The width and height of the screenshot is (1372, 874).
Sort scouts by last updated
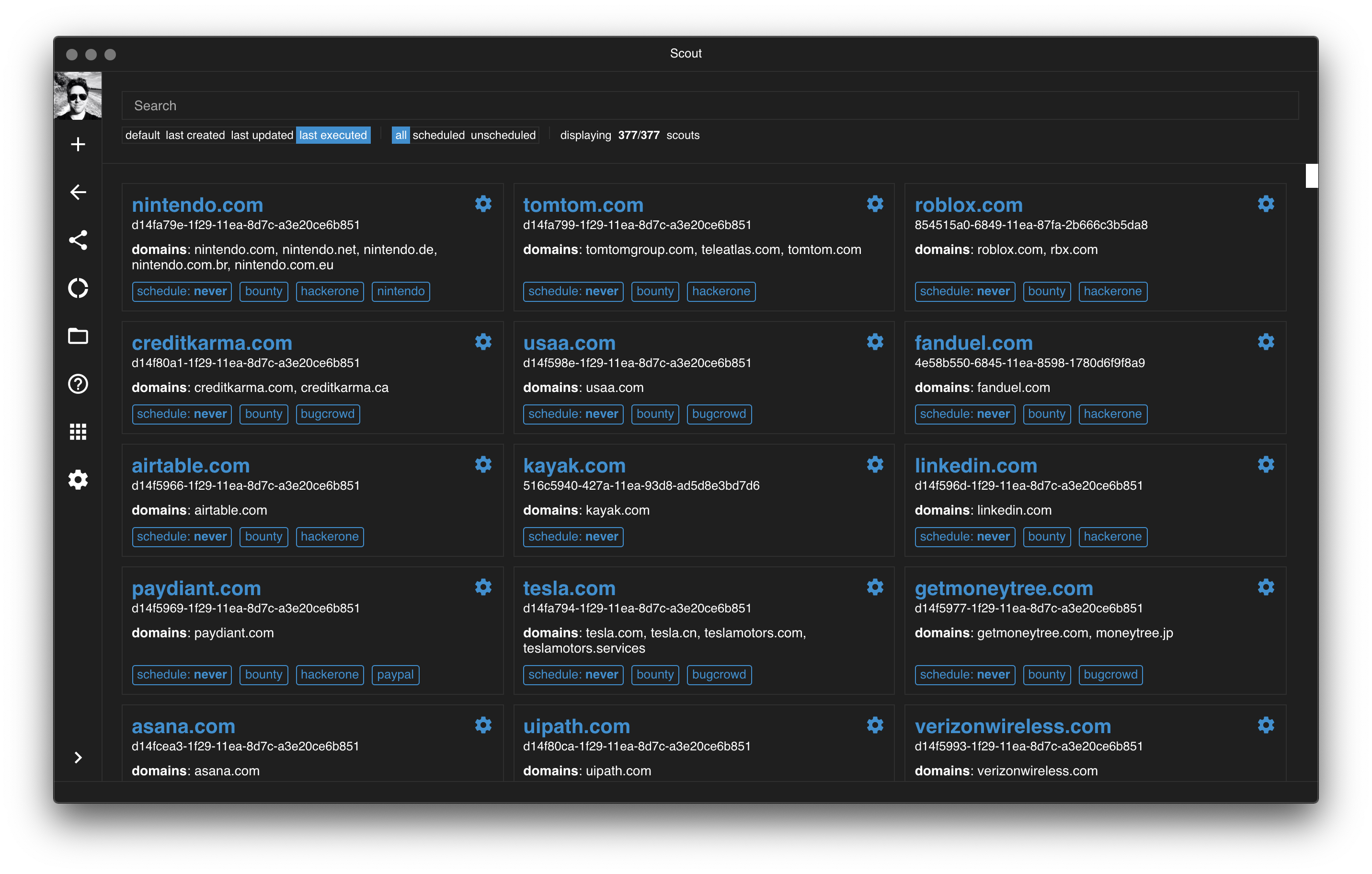[x=262, y=135]
